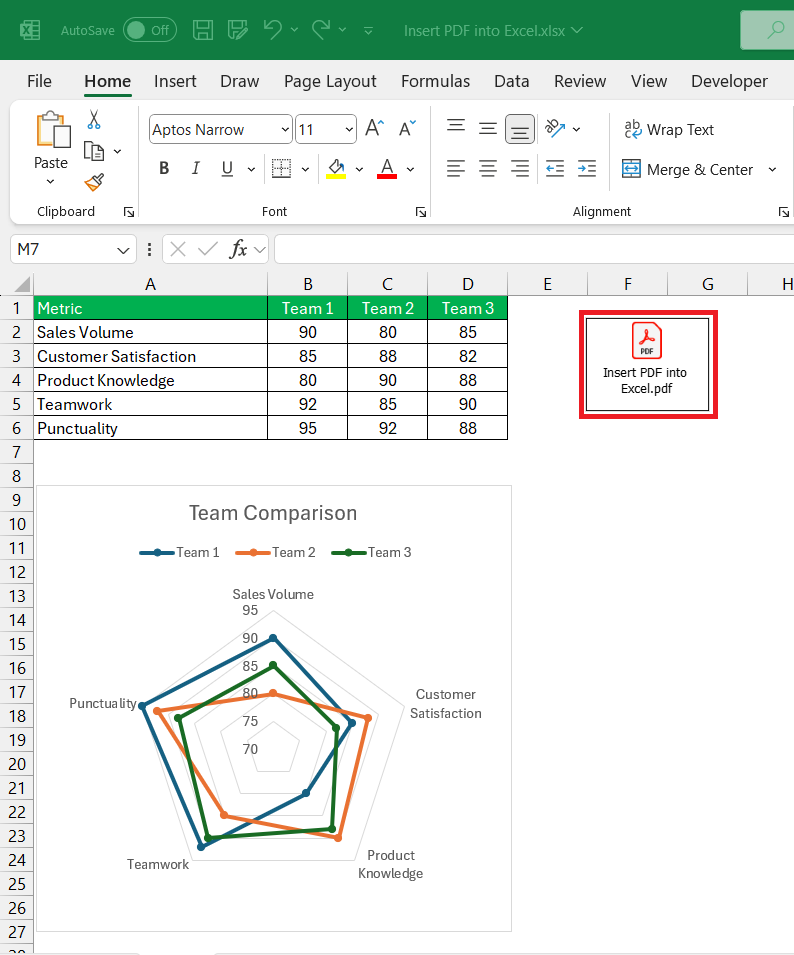Apply yellow Fill Color

pos(336,169)
